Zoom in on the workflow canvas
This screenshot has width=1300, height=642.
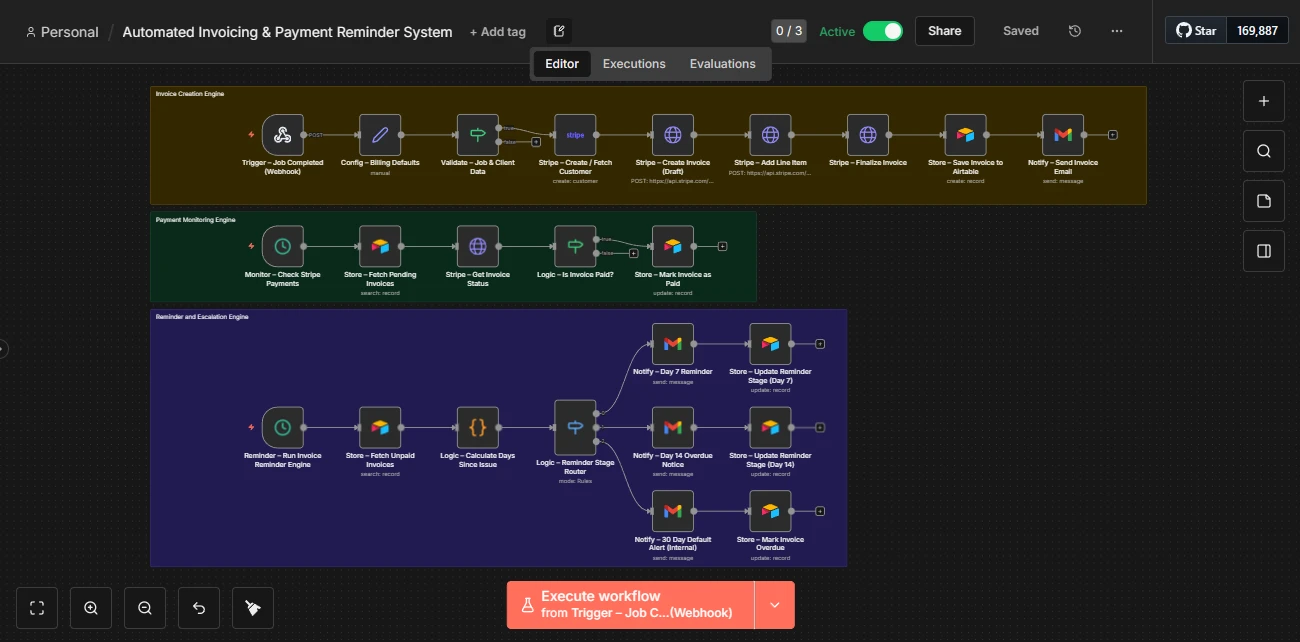pyautogui.click(x=91, y=607)
